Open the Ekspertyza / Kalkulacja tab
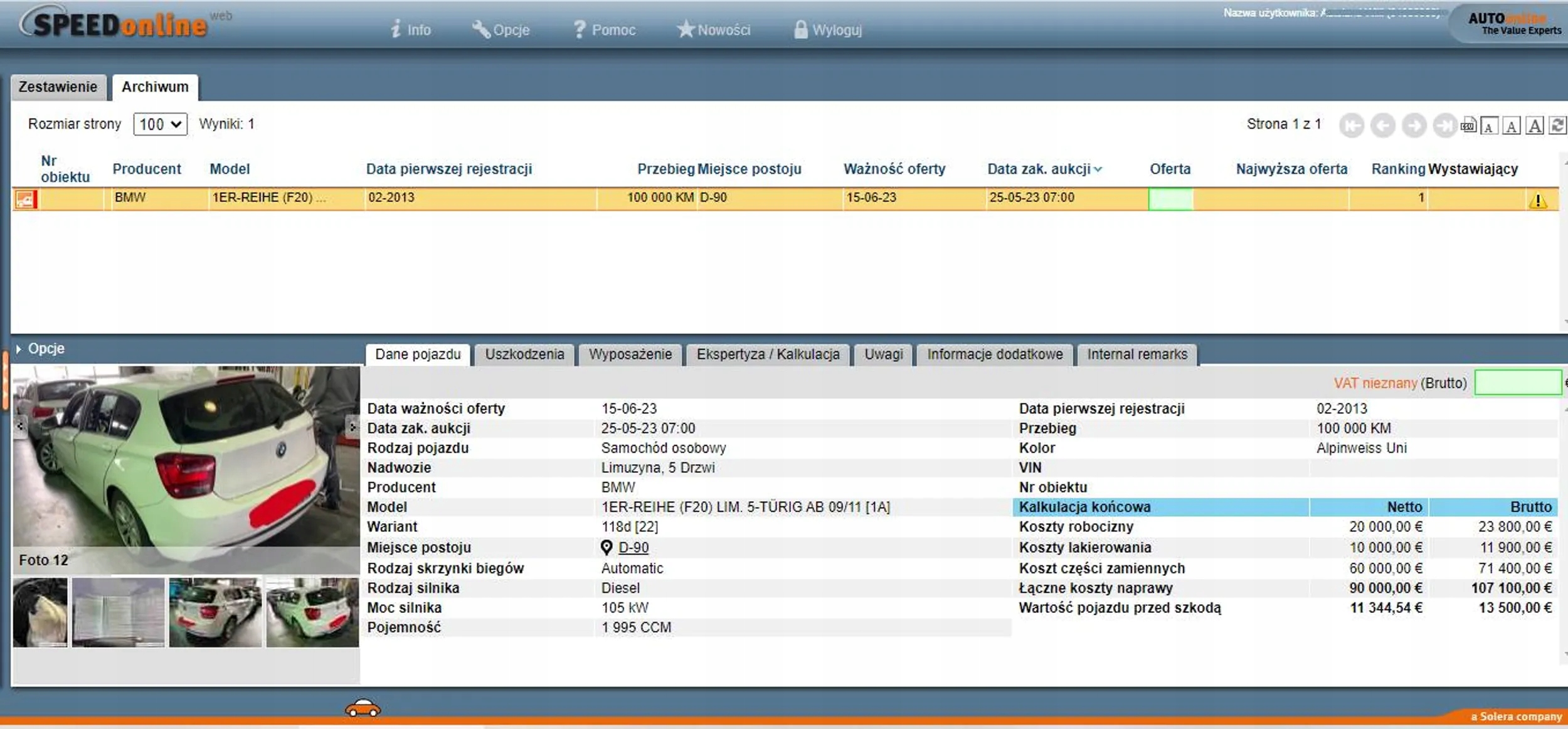Image resolution: width=1568 pixels, height=729 pixels. point(768,354)
